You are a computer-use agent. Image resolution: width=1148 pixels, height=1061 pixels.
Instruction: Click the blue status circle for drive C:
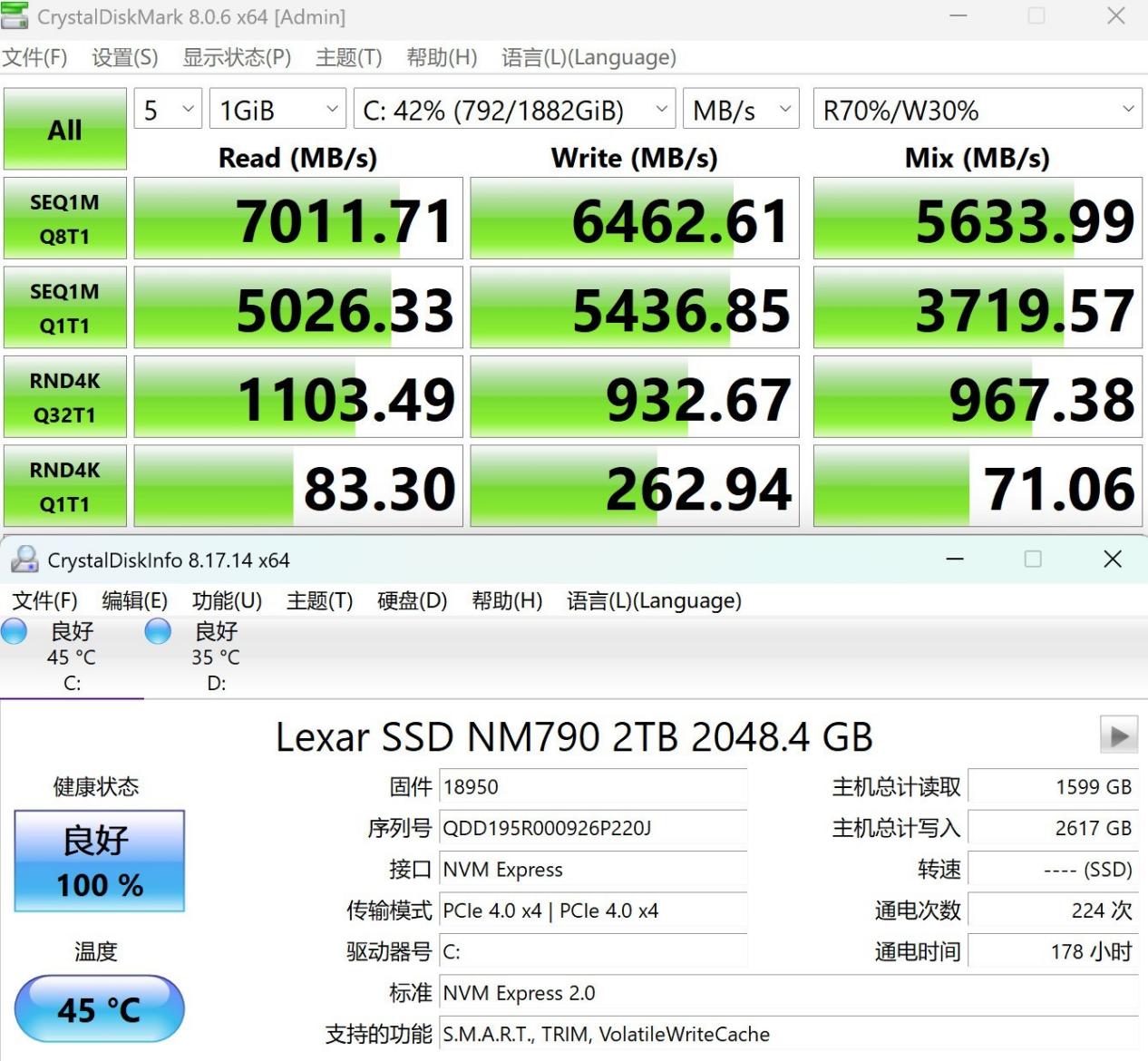tap(15, 631)
